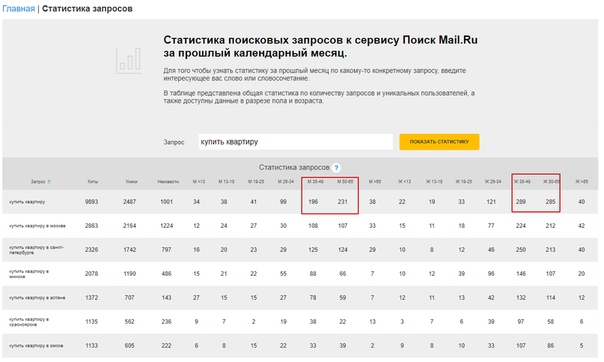604x362 pixels.
Task: Click the М 19-25 column header
Action: tap(256, 182)
